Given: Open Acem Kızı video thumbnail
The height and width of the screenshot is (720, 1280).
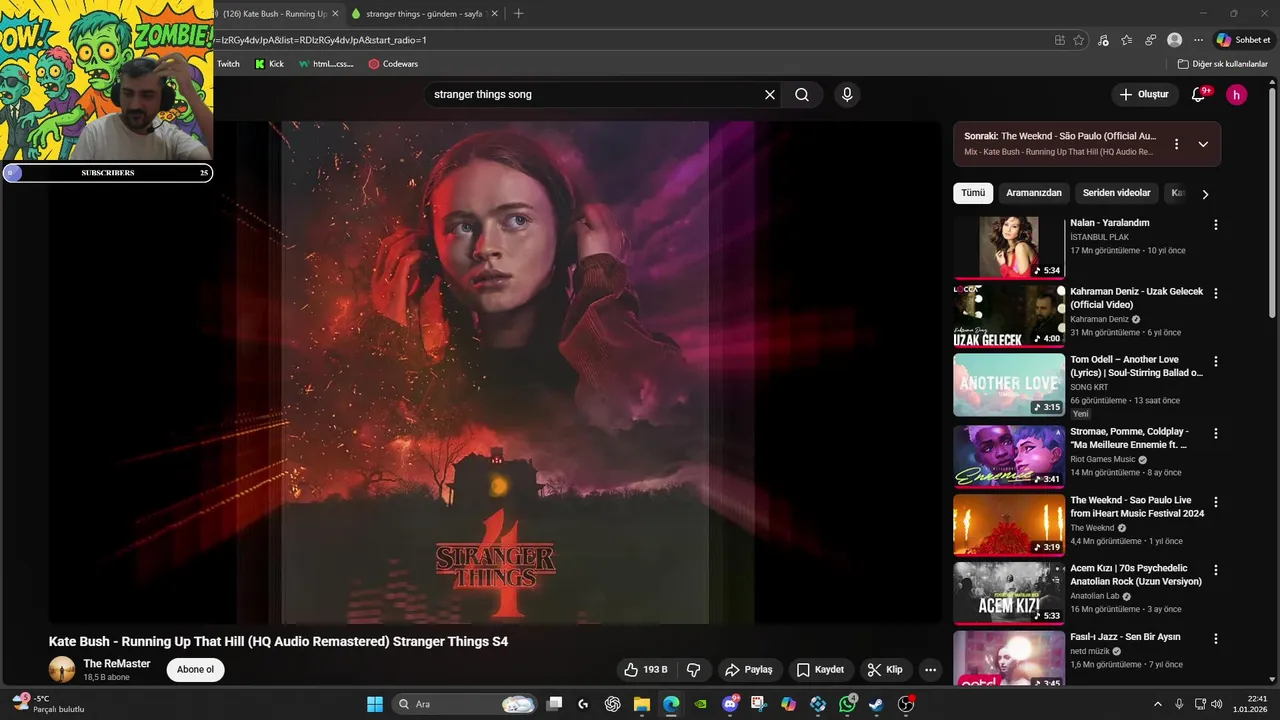Looking at the screenshot, I should tap(1009, 593).
